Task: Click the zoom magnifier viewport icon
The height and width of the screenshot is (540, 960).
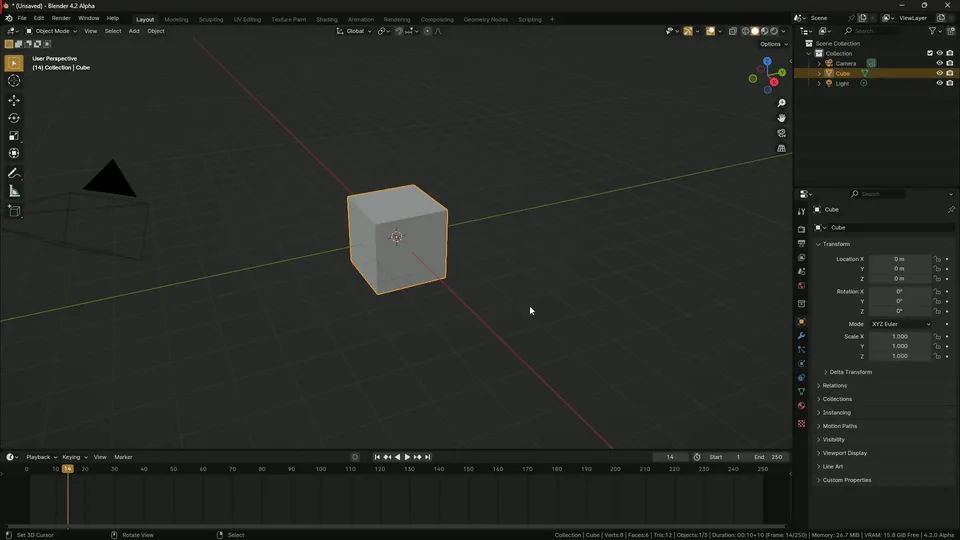Action: (x=781, y=103)
